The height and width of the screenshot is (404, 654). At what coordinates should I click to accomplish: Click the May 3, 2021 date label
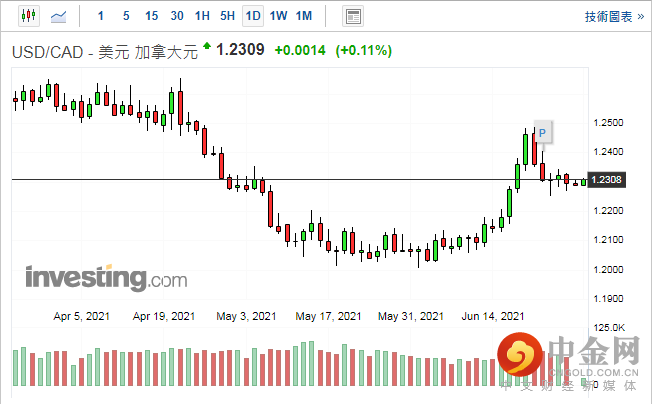click(x=246, y=316)
